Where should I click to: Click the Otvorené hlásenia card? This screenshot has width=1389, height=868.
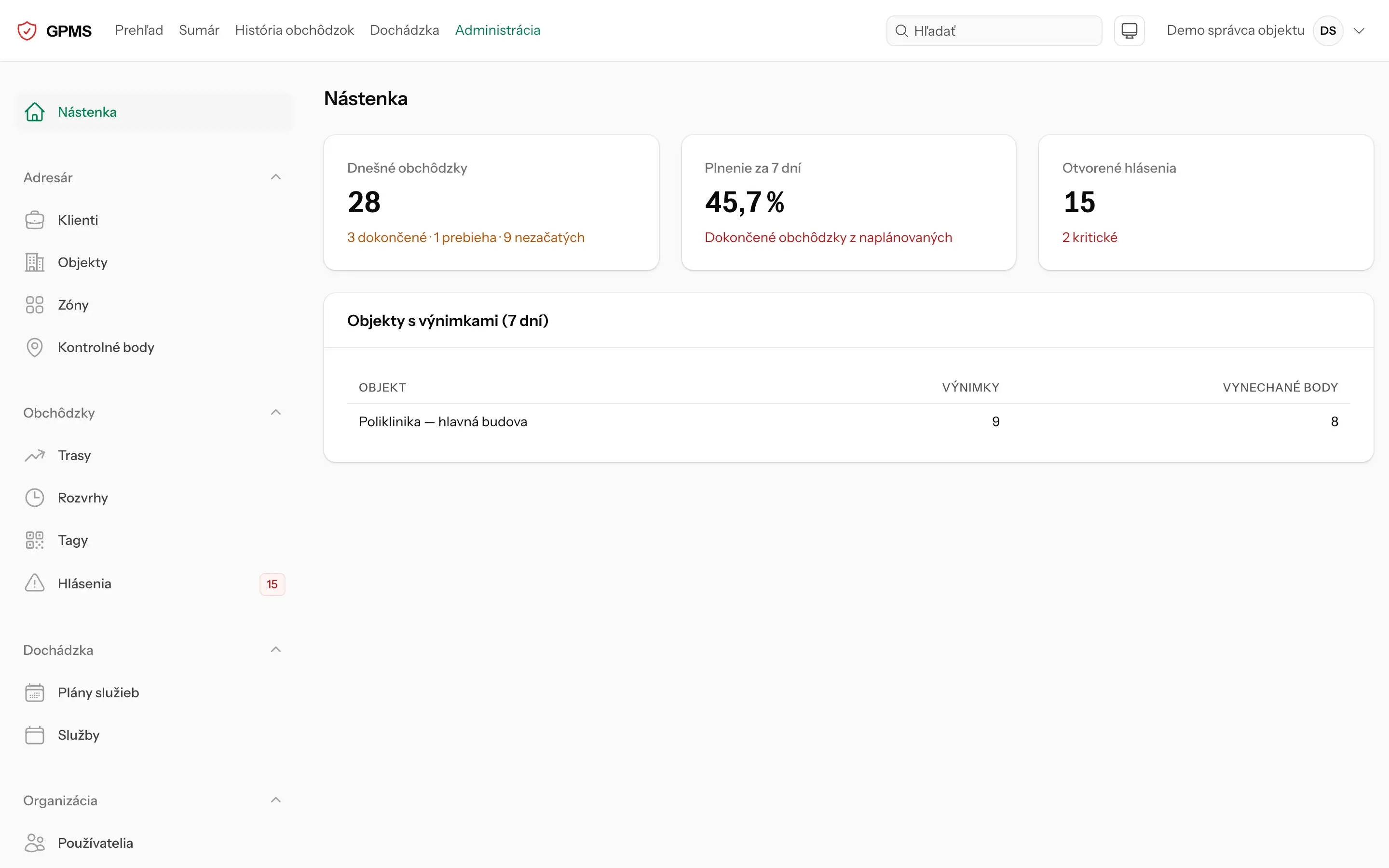pyautogui.click(x=1206, y=203)
